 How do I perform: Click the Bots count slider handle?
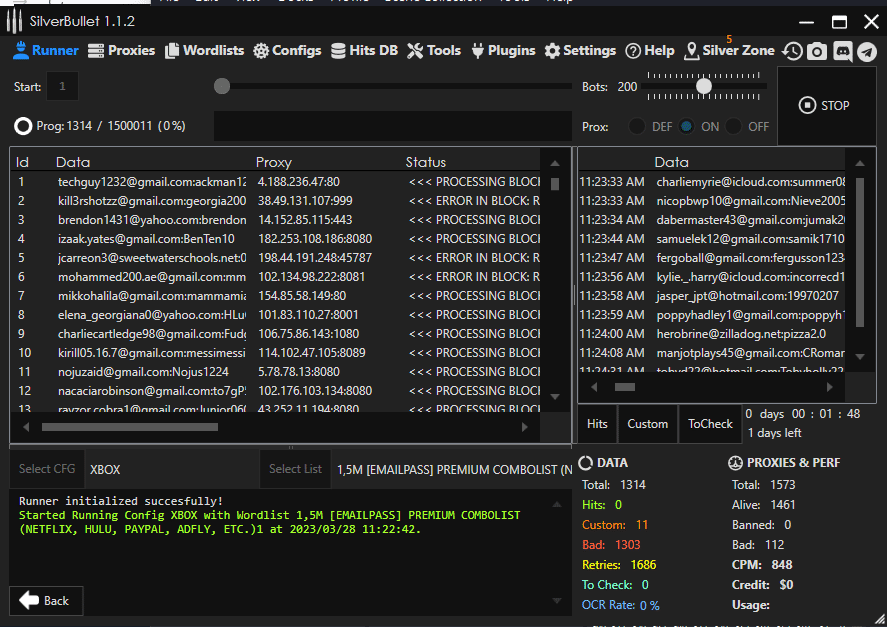(704, 87)
